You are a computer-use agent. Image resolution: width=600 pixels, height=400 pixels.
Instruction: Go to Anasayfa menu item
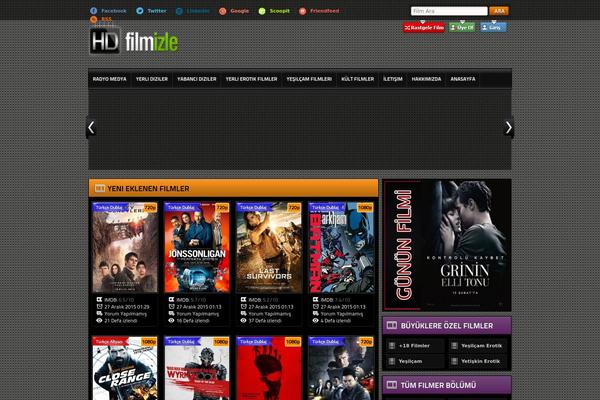463,79
